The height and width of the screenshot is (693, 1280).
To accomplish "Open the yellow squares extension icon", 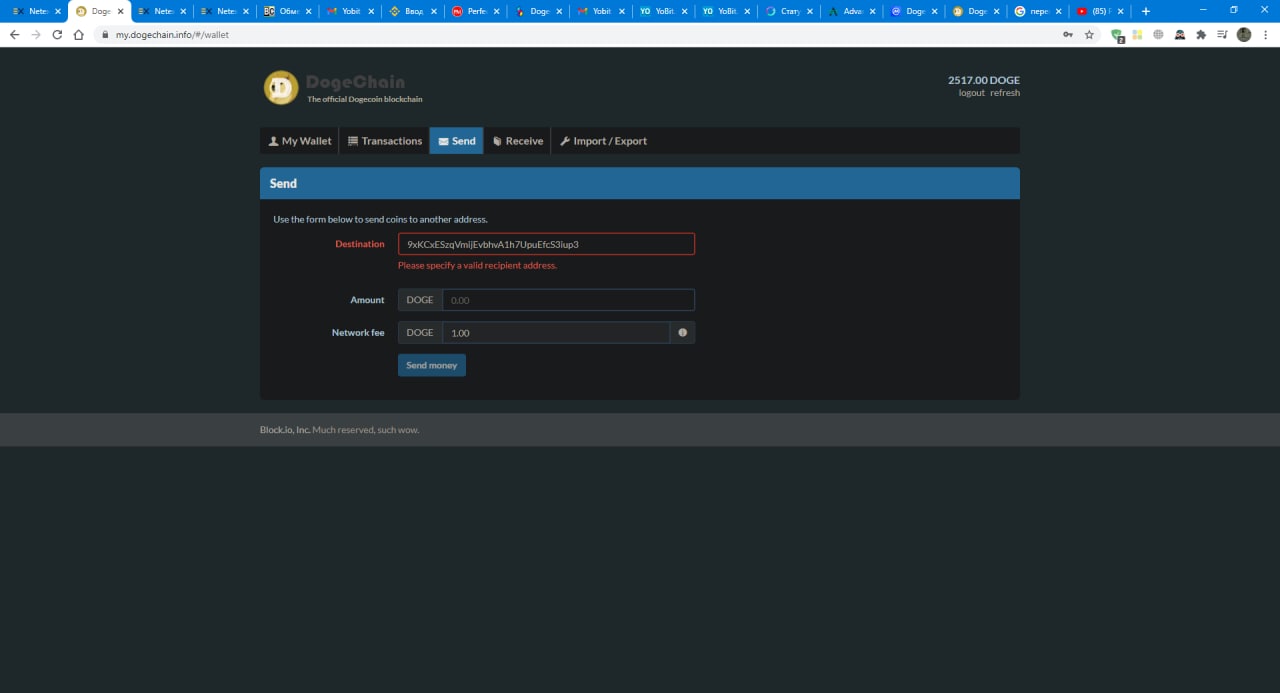I will click(x=1138, y=34).
